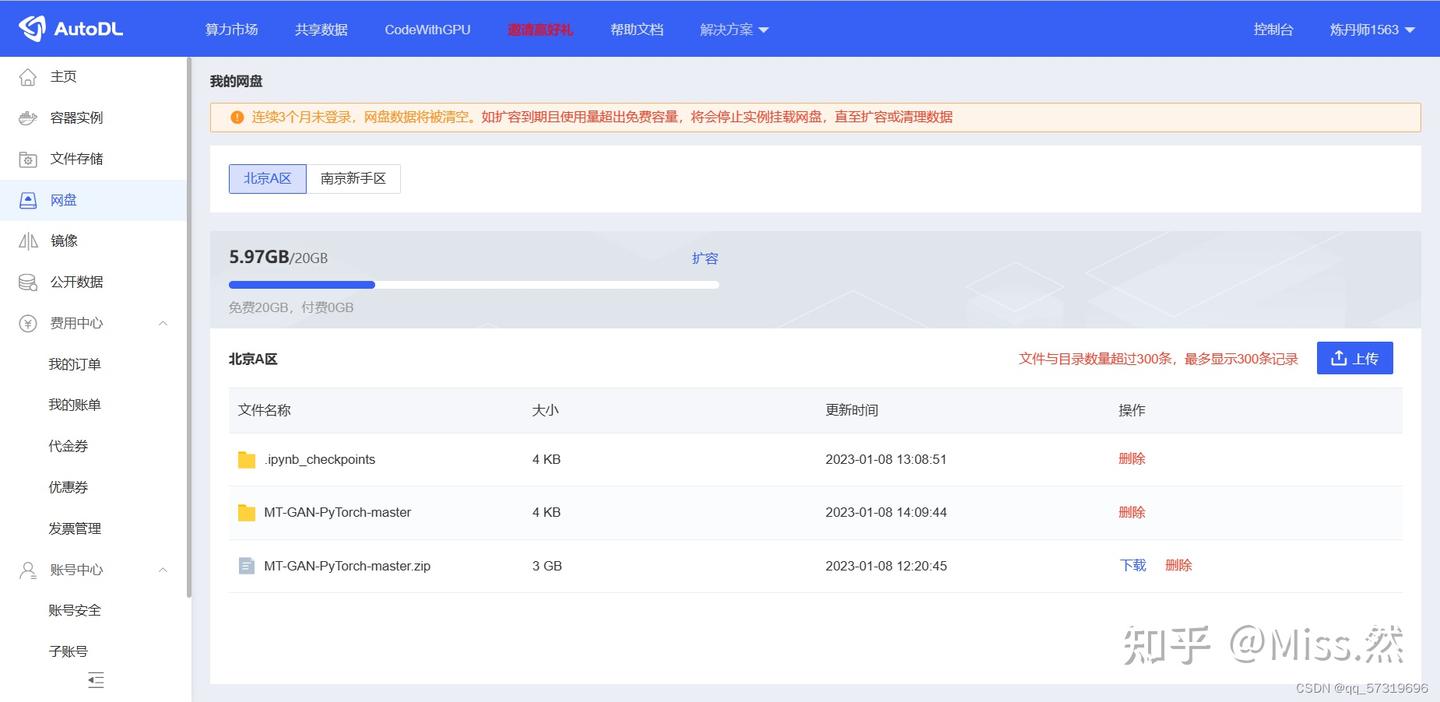The width and height of the screenshot is (1440, 702).
Task: Open 公开数据 using its database icon
Action: click(x=28, y=281)
